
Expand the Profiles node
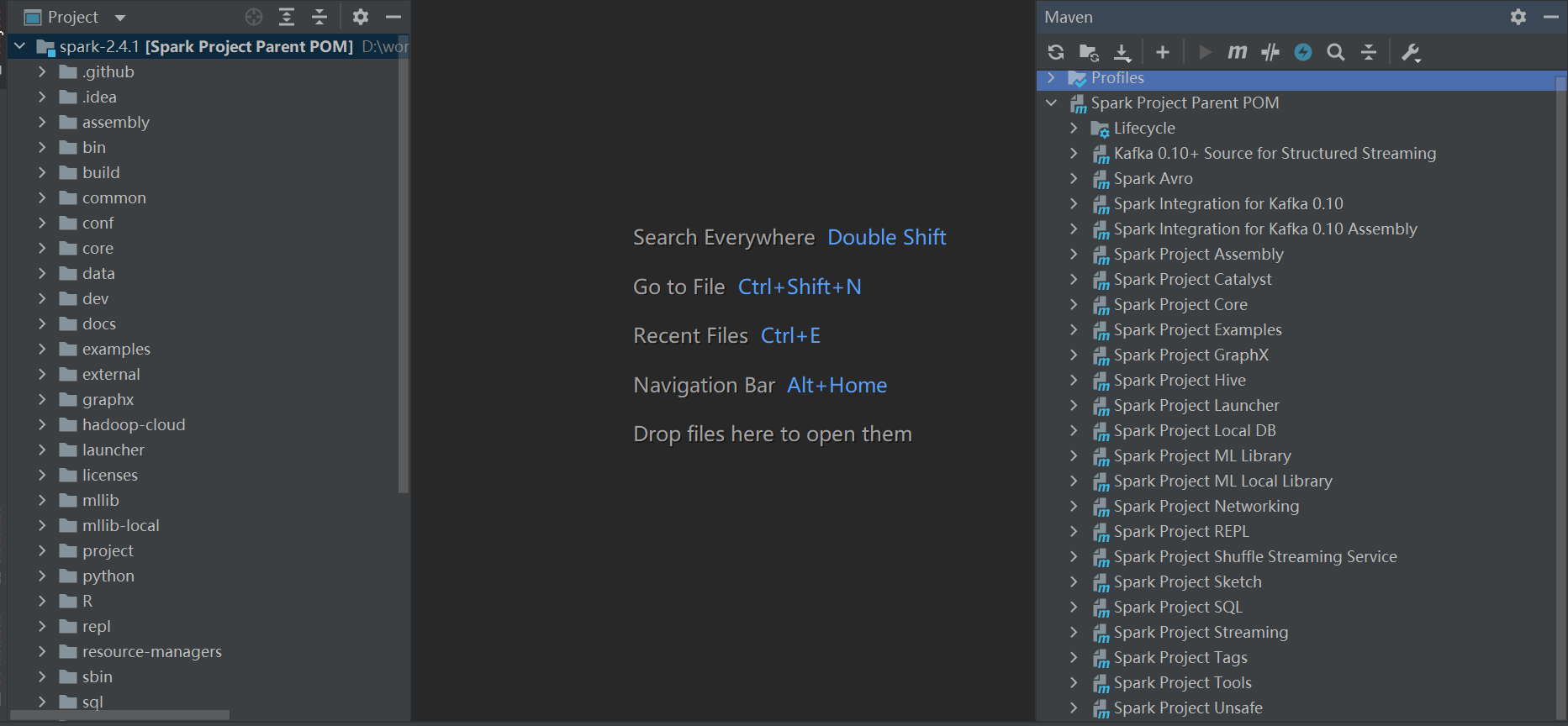tap(1051, 77)
